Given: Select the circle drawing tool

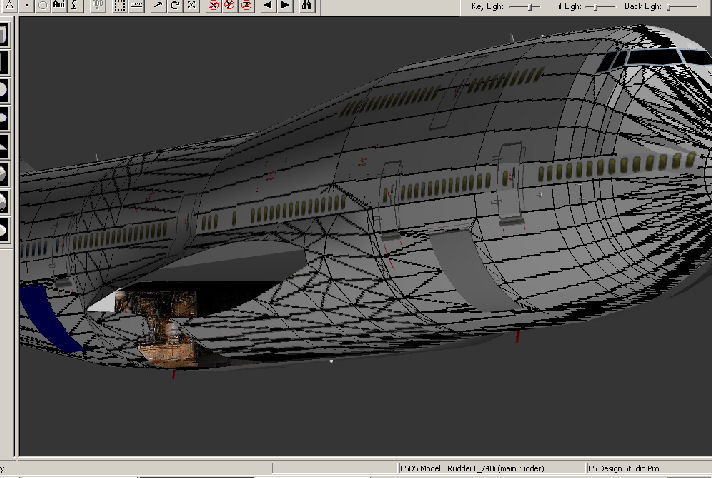Looking at the screenshot, I should pos(43,5).
